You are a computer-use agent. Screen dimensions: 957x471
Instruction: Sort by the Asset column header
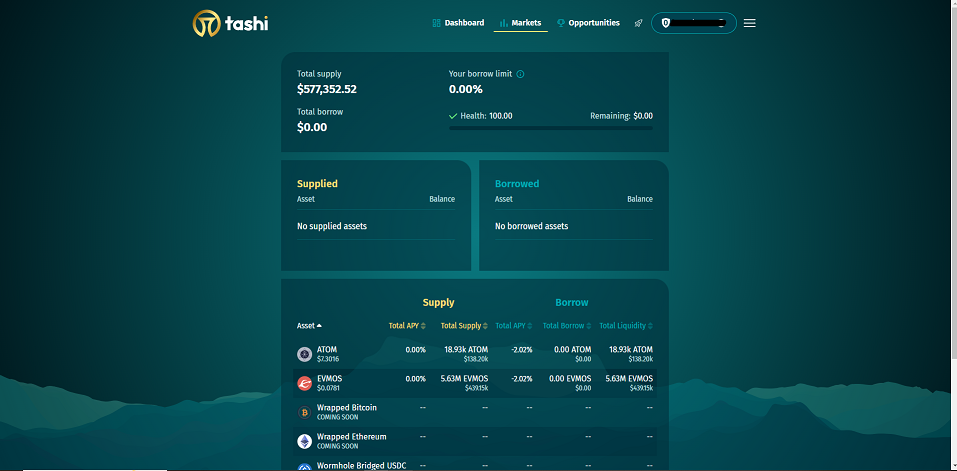(x=309, y=326)
